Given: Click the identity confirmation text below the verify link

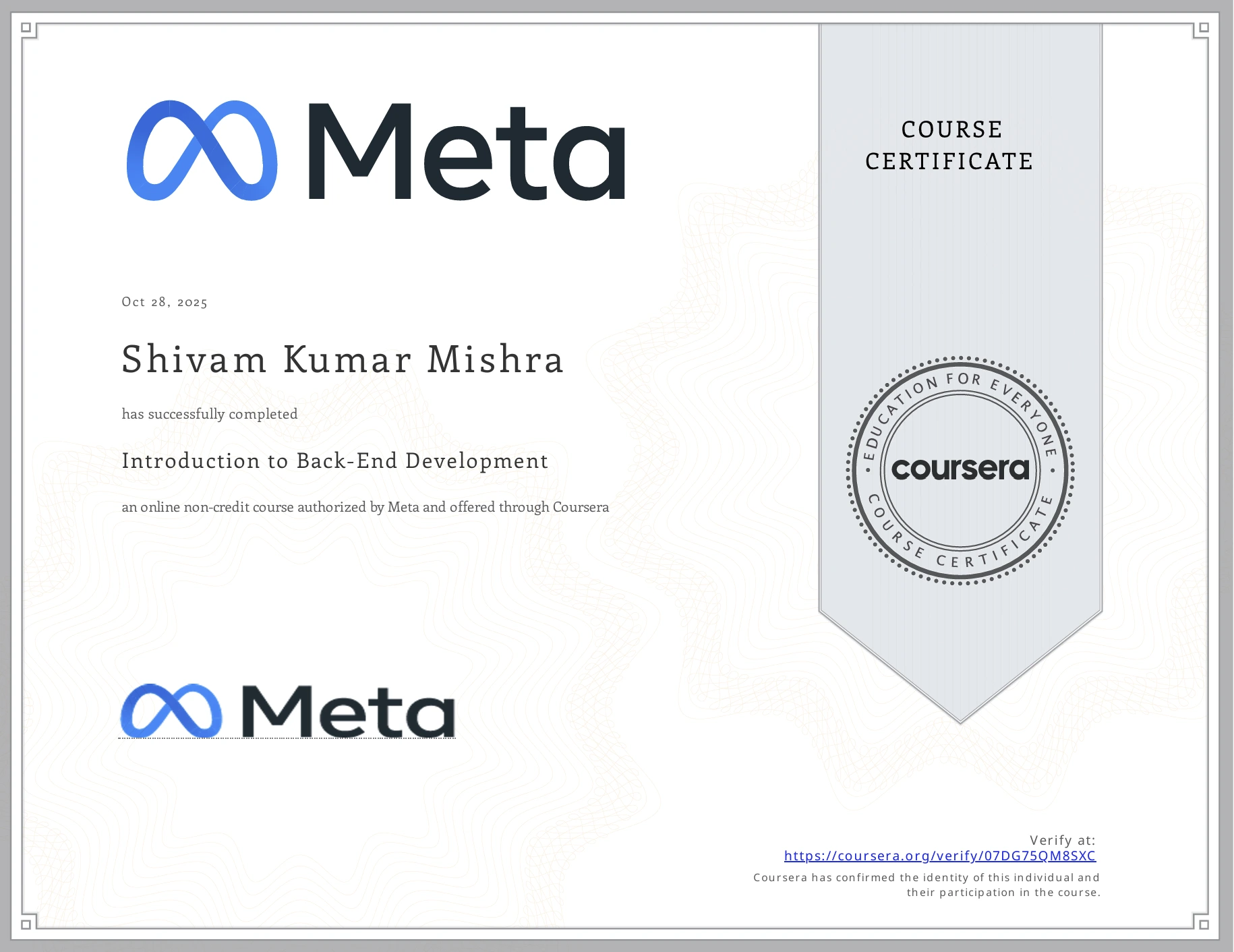Looking at the screenshot, I should 926,885.
